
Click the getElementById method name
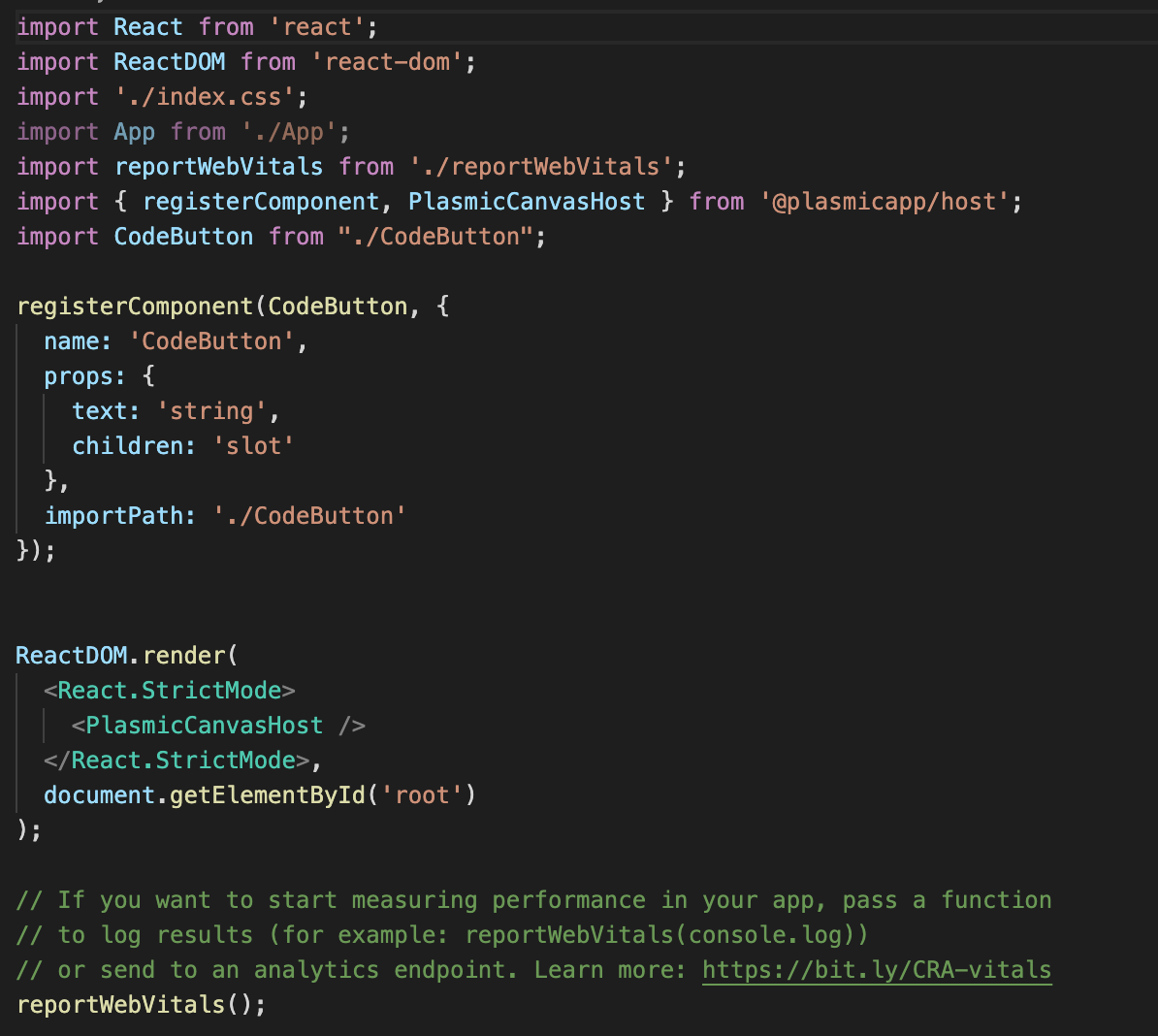[x=267, y=795]
